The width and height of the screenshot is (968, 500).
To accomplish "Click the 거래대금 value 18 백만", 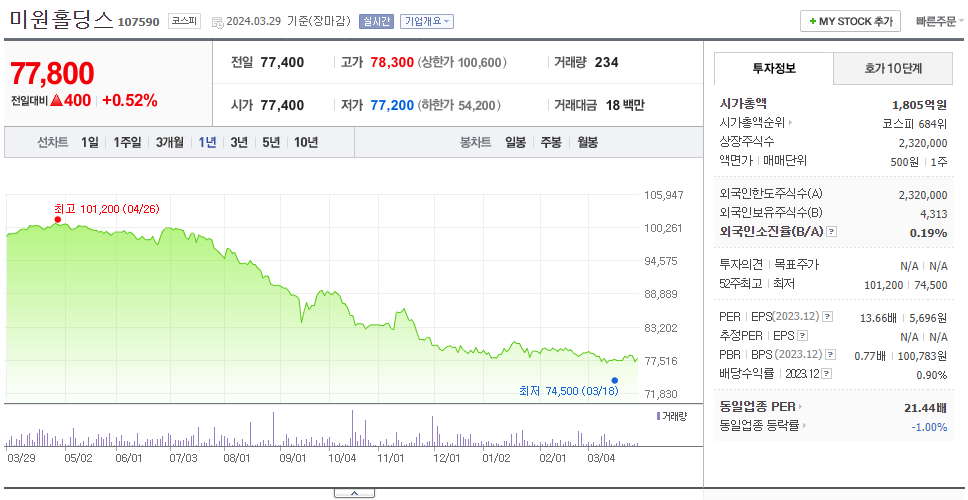I will click(x=625, y=106).
